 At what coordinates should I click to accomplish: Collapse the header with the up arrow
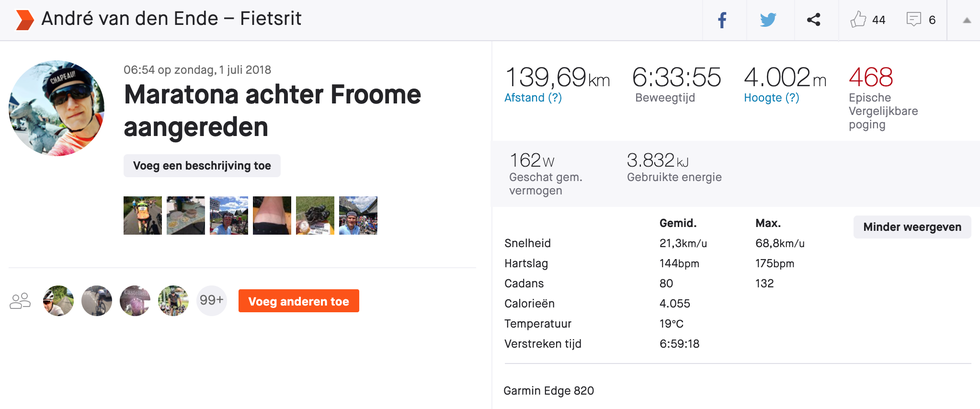(966, 20)
